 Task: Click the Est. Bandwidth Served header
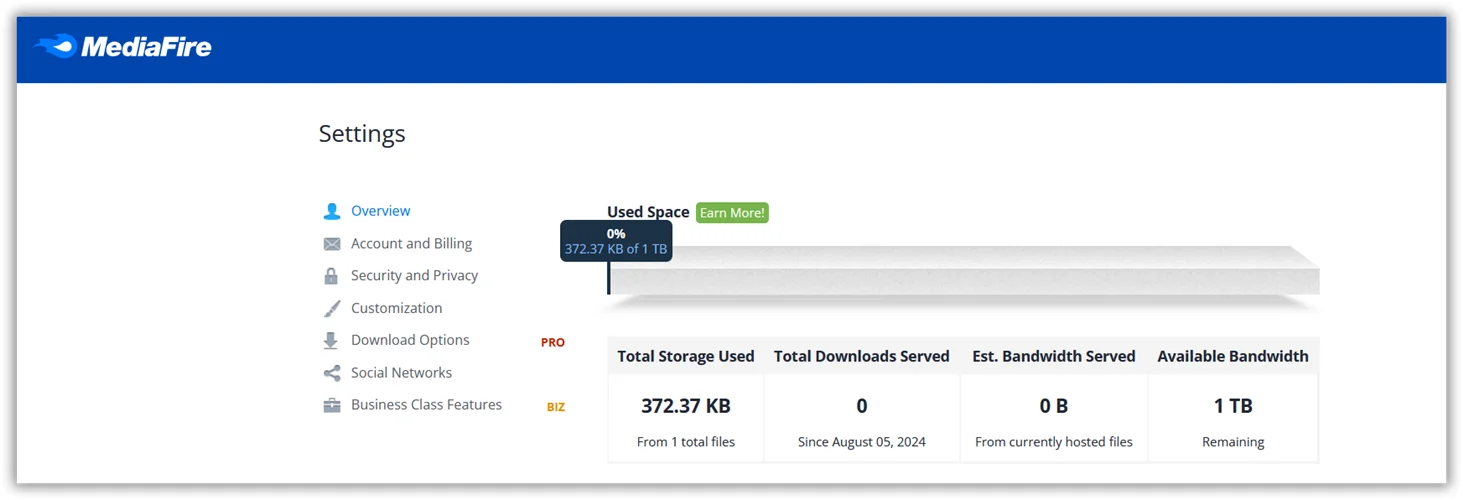1054,356
